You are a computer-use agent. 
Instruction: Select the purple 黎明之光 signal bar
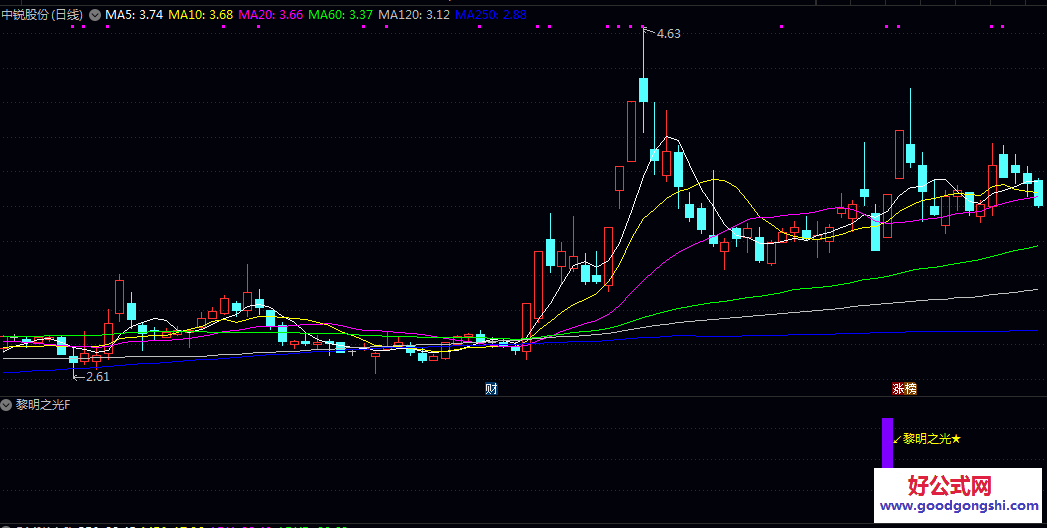pos(887,442)
